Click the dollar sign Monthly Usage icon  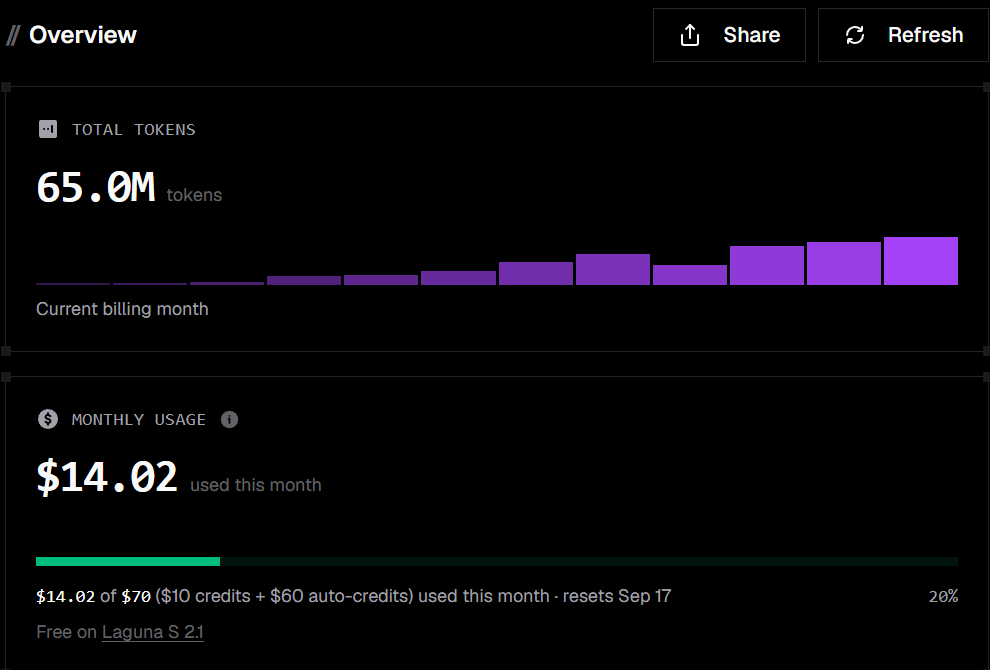(x=48, y=419)
